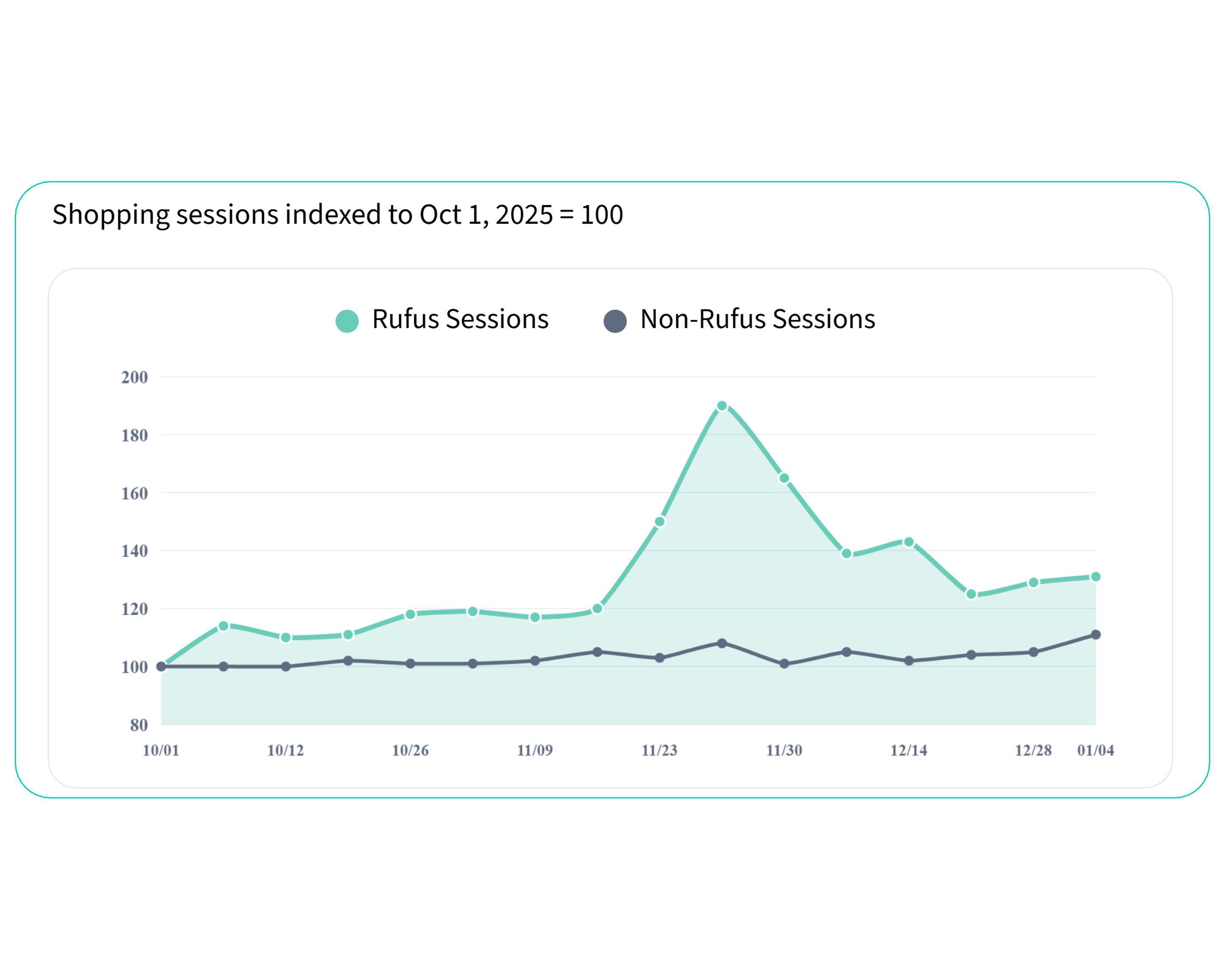
Task: Click the 12/28 x-axis date label
Action: 1033,750
